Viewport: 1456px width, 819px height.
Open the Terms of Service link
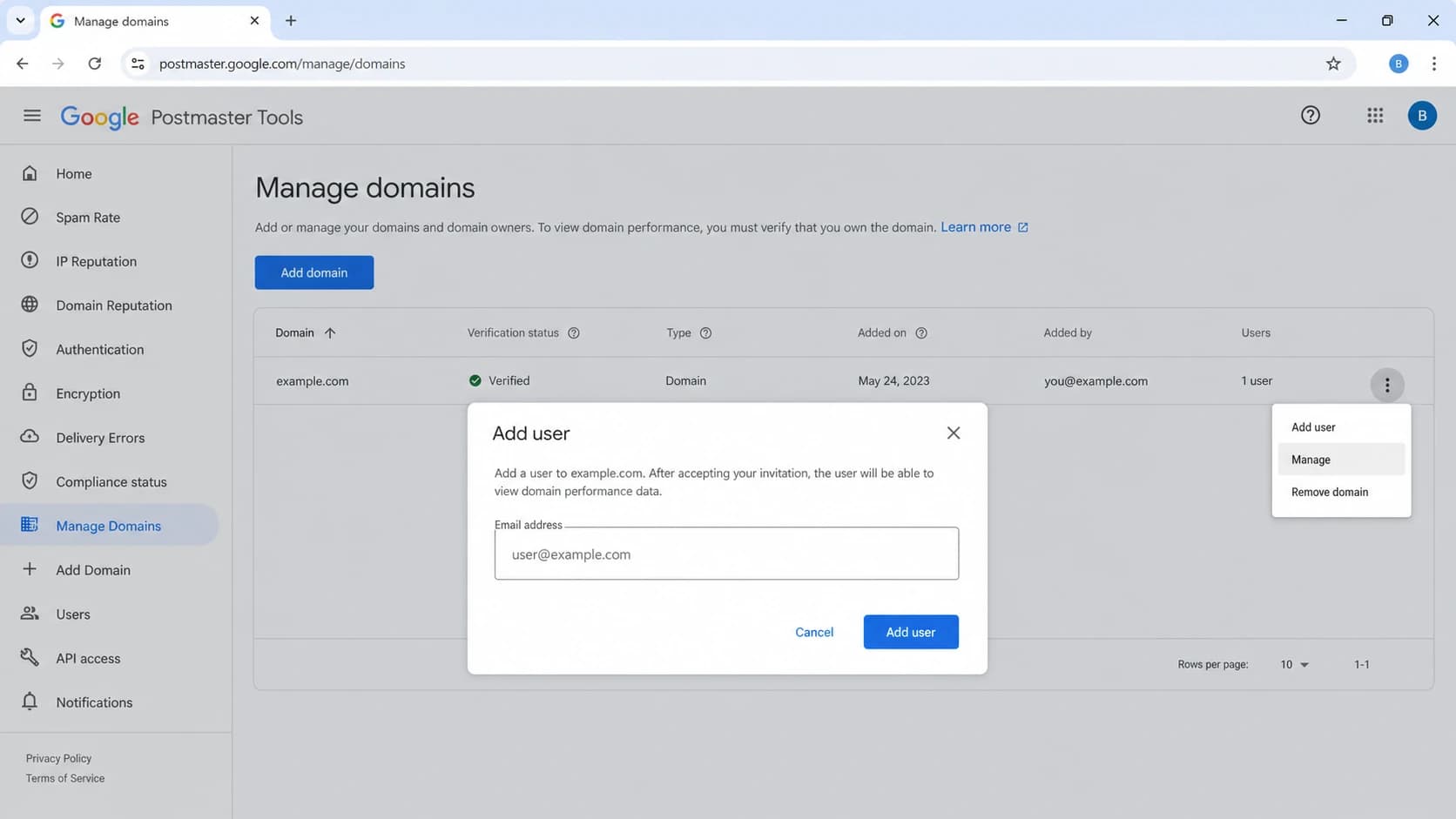[65, 779]
